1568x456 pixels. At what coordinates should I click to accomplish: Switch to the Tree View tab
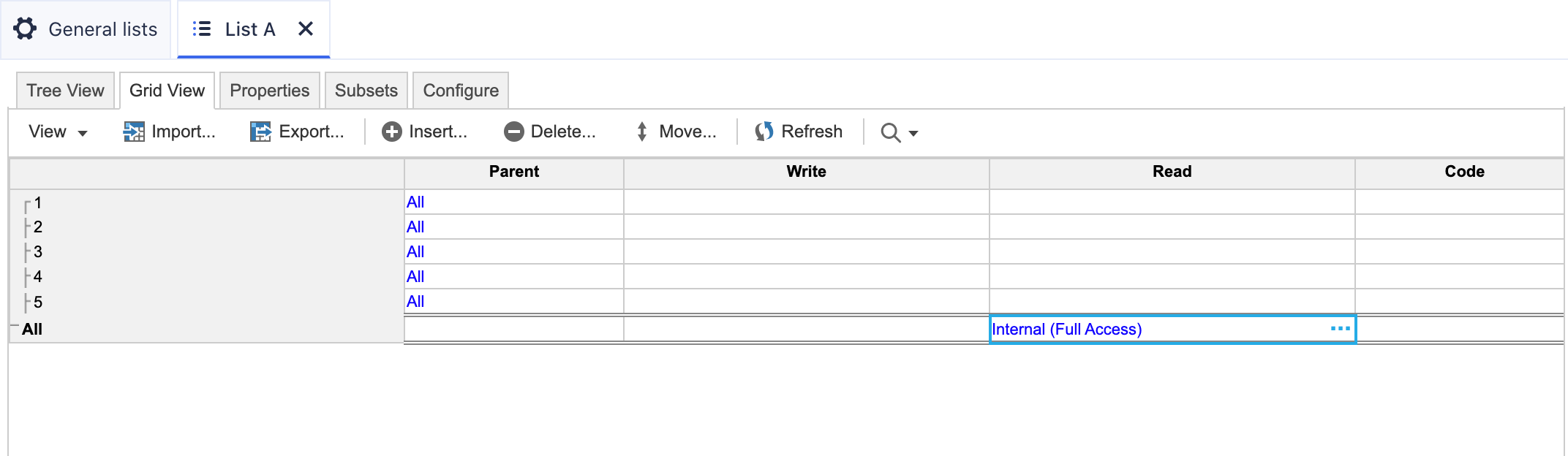[x=64, y=90]
